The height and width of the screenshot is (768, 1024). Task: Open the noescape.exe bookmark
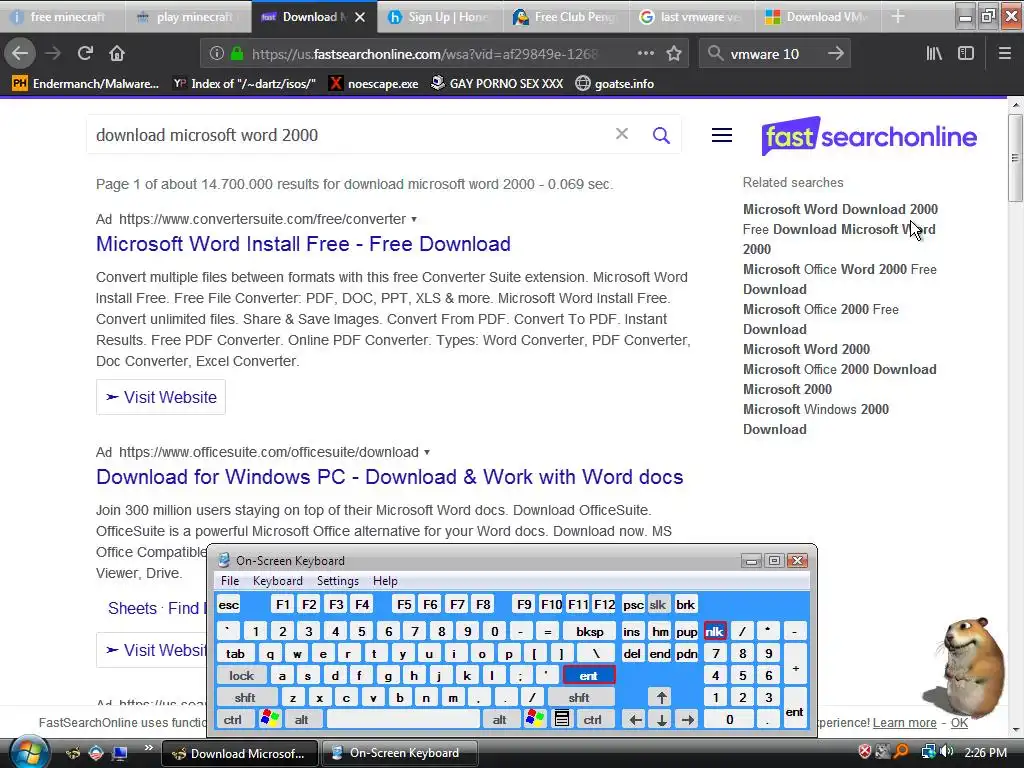(373, 84)
